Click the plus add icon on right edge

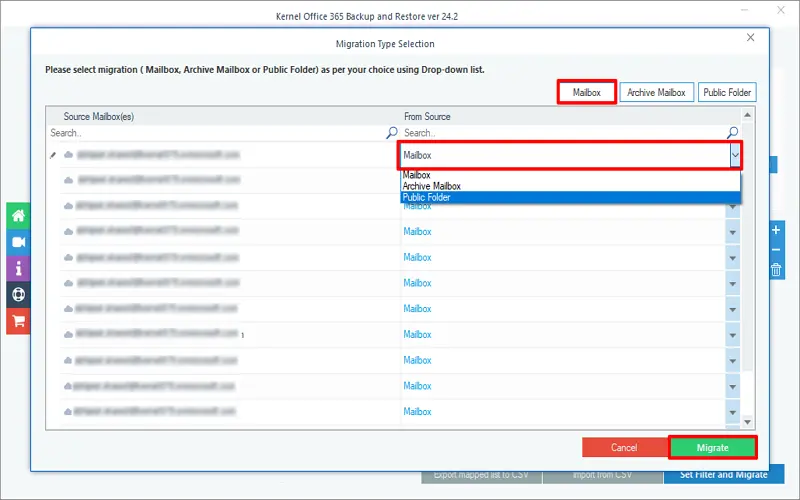pyautogui.click(x=776, y=230)
